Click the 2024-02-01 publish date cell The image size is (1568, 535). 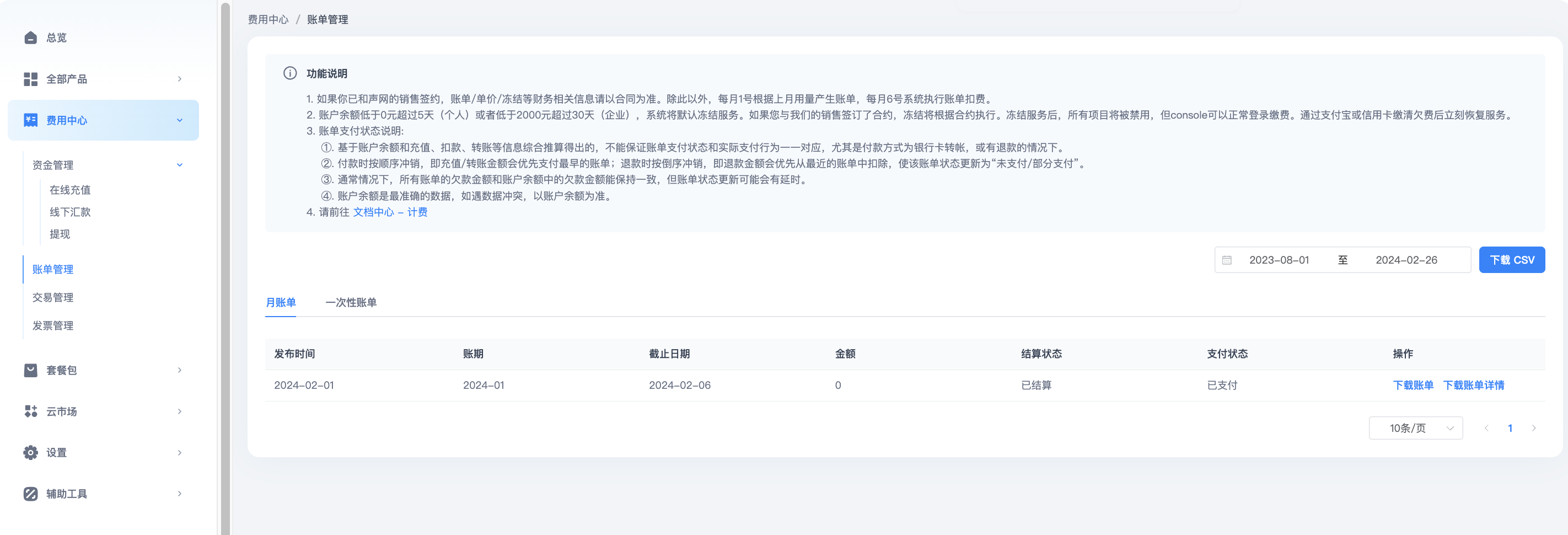tap(304, 386)
